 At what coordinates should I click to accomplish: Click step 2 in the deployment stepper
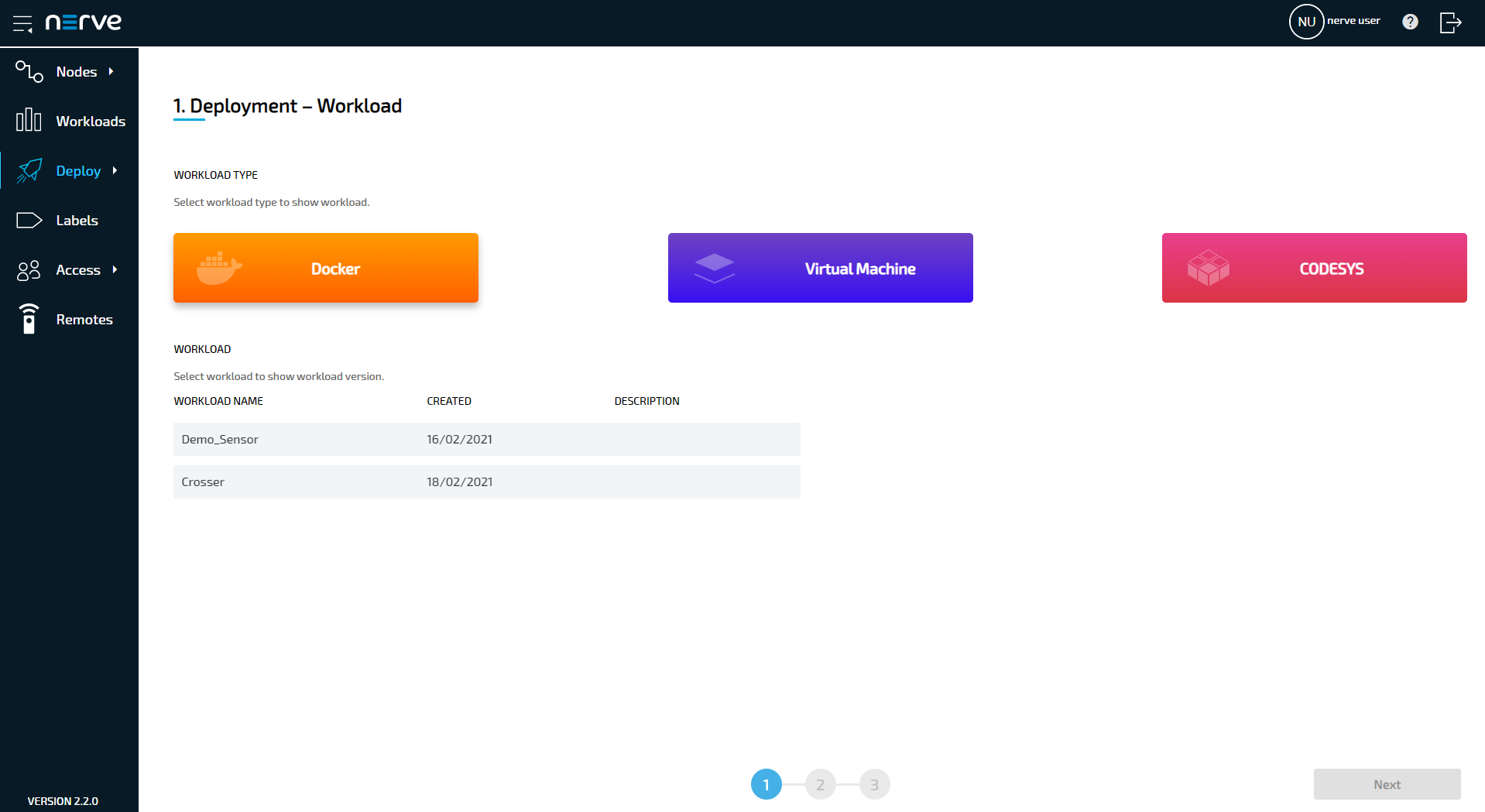pos(821,784)
